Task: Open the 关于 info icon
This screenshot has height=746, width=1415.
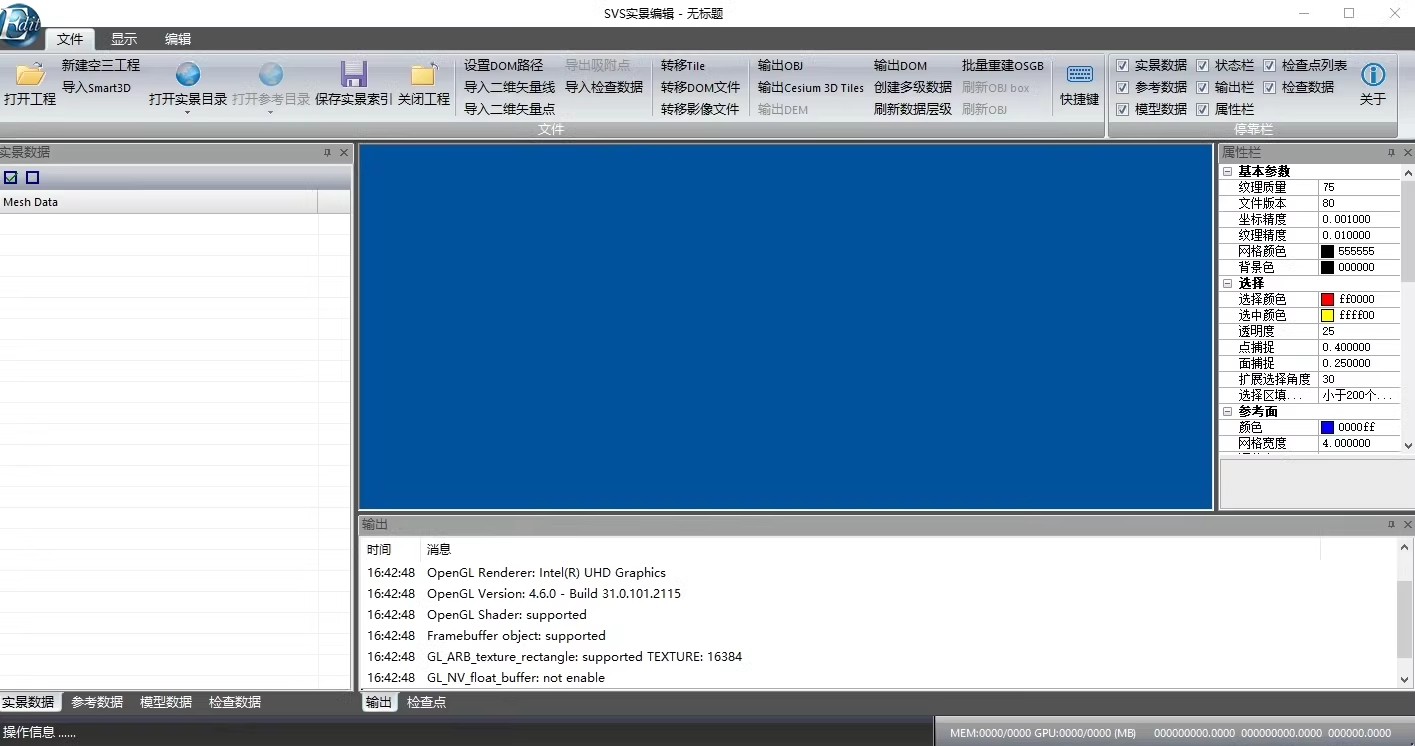Action: point(1373,75)
